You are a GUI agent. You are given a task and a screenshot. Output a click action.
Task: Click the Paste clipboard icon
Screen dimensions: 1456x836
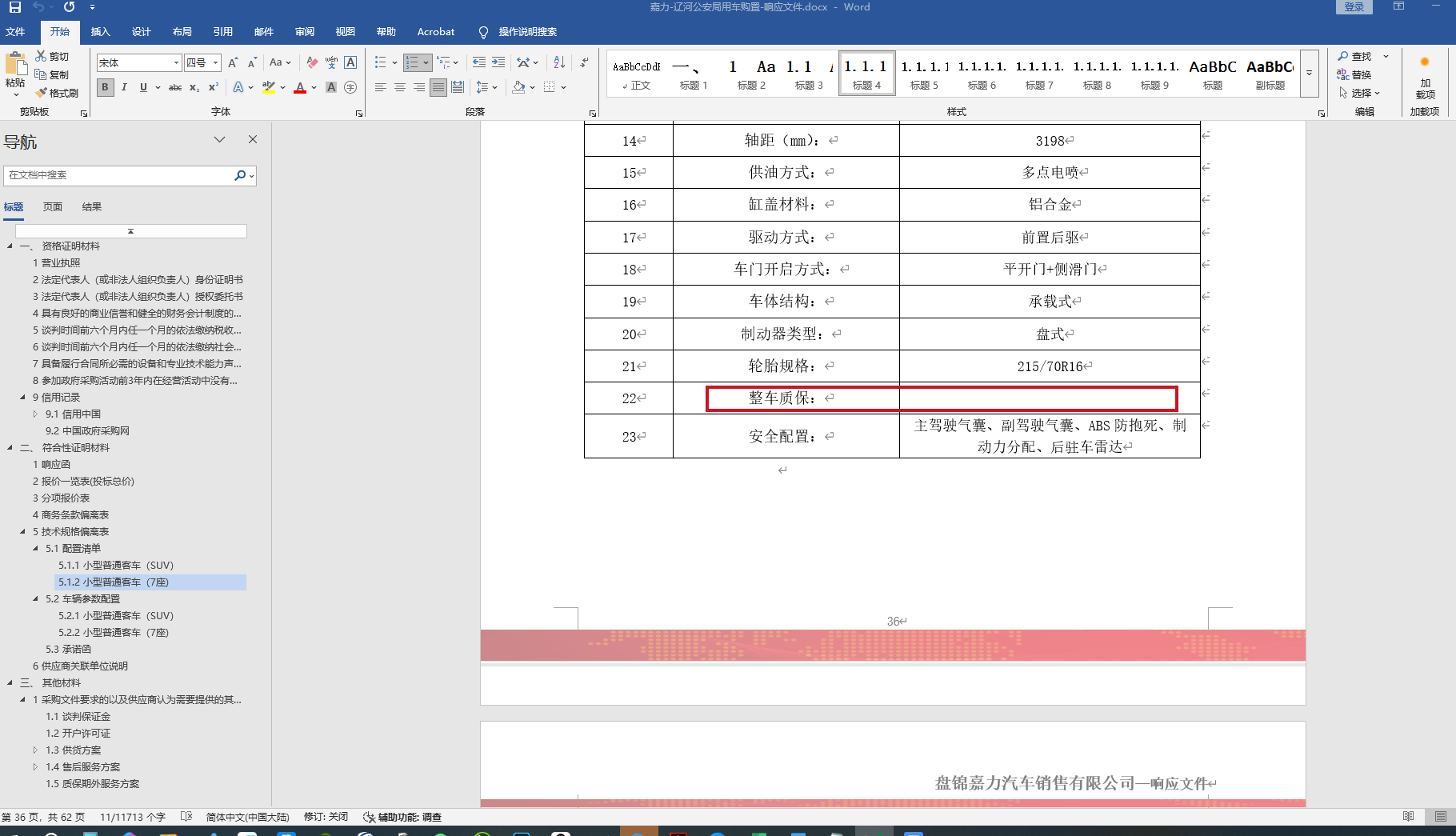point(15,64)
